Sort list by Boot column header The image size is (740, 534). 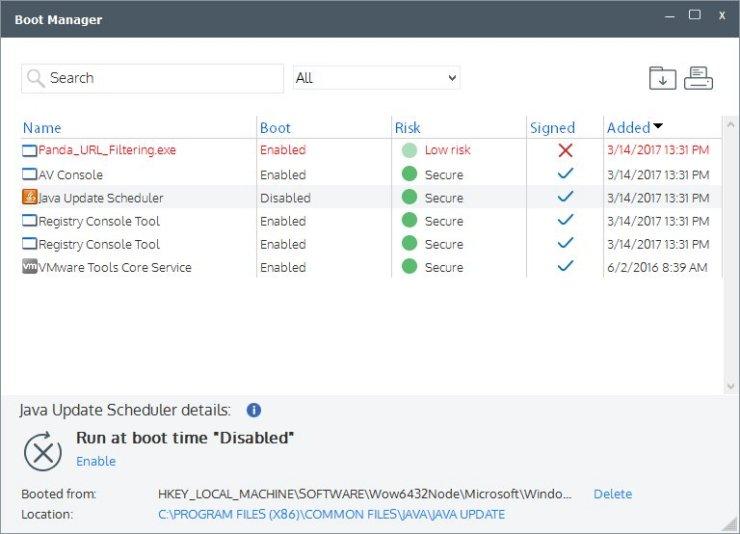275,128
